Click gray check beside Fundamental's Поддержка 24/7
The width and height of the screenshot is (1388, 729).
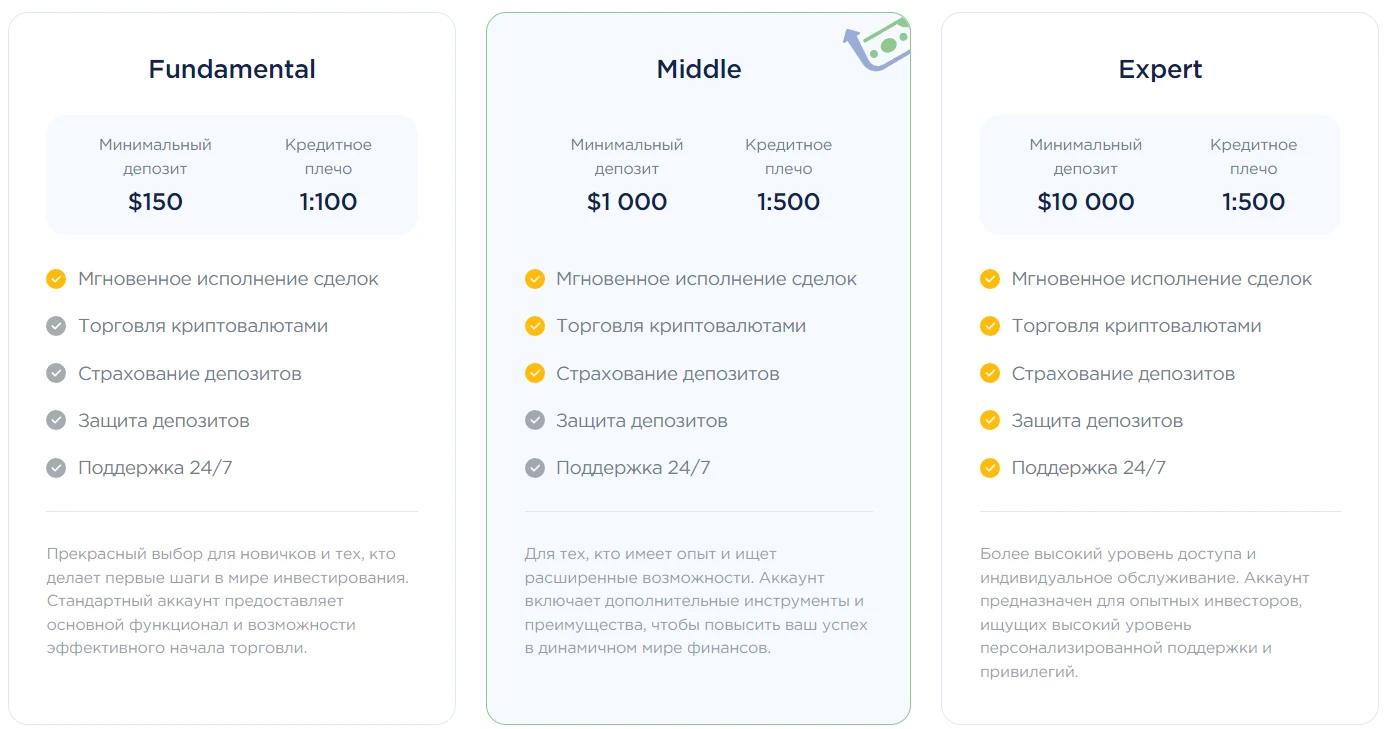tap(56, 467)
